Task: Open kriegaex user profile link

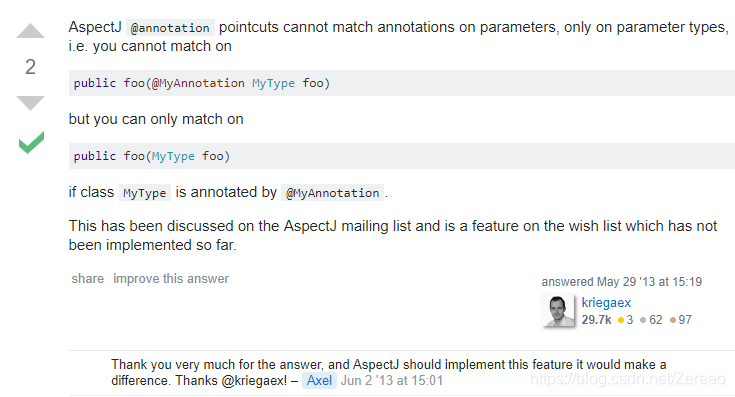Action: click(606, 302)
